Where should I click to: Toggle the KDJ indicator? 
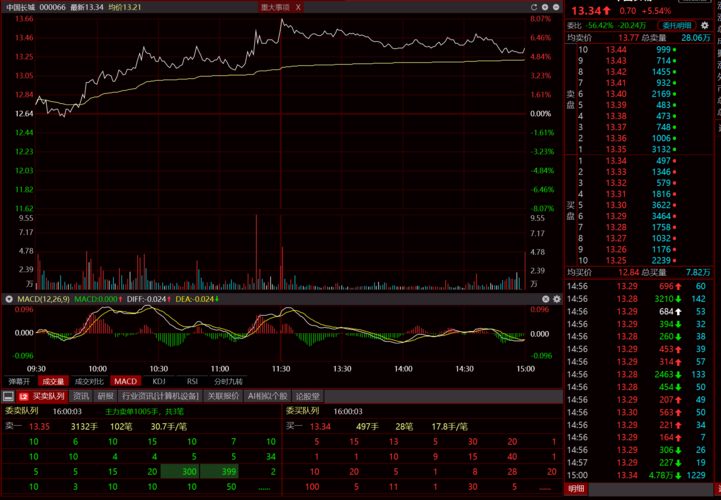[159, 381]
